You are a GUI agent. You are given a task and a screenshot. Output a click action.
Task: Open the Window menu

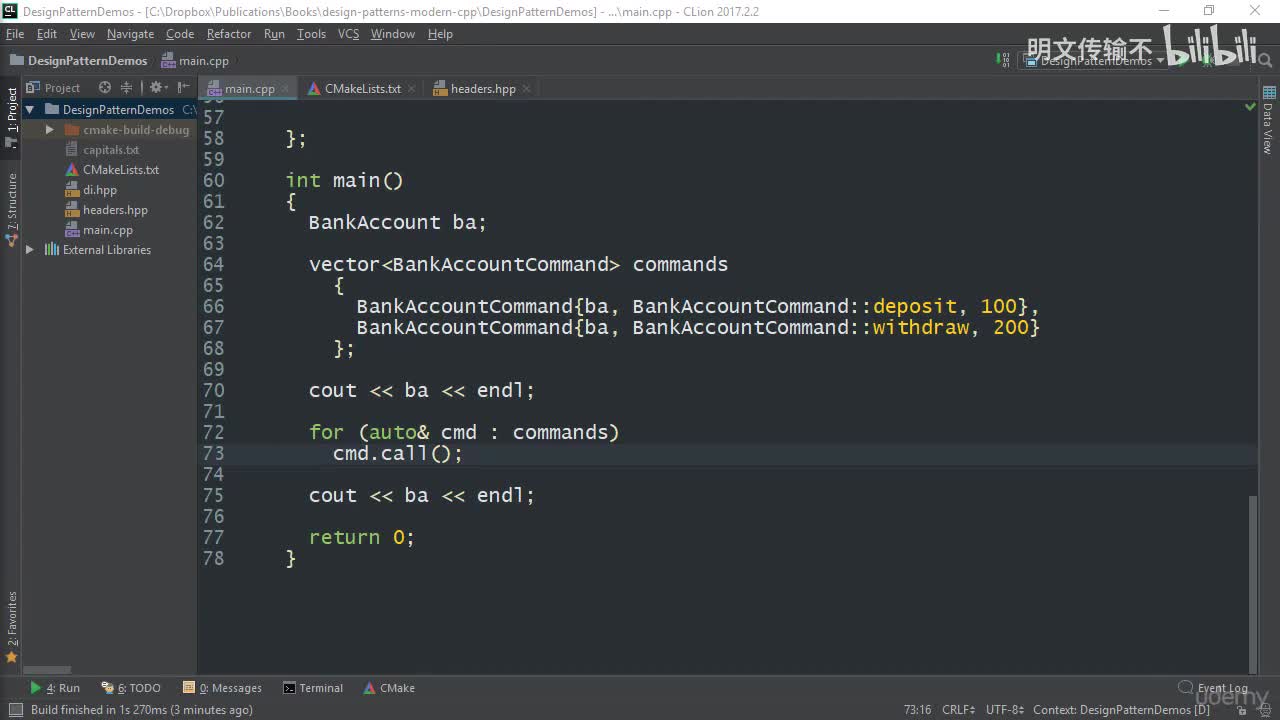click(x=393, y=34)
